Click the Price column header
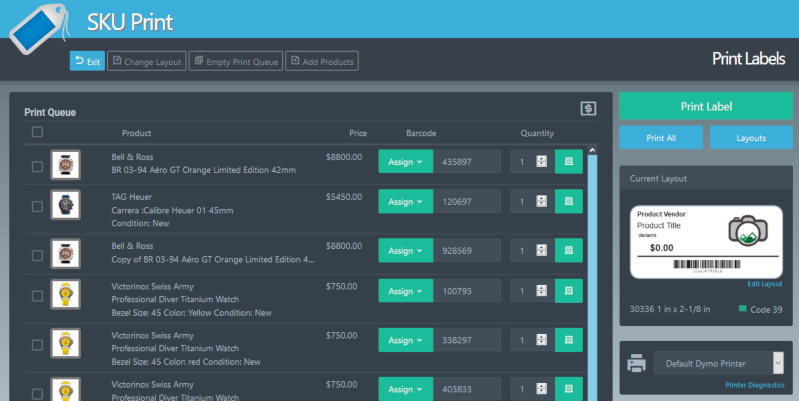Image resolution: width=799 pixels, height=401 pixels. tap(358, 133)
